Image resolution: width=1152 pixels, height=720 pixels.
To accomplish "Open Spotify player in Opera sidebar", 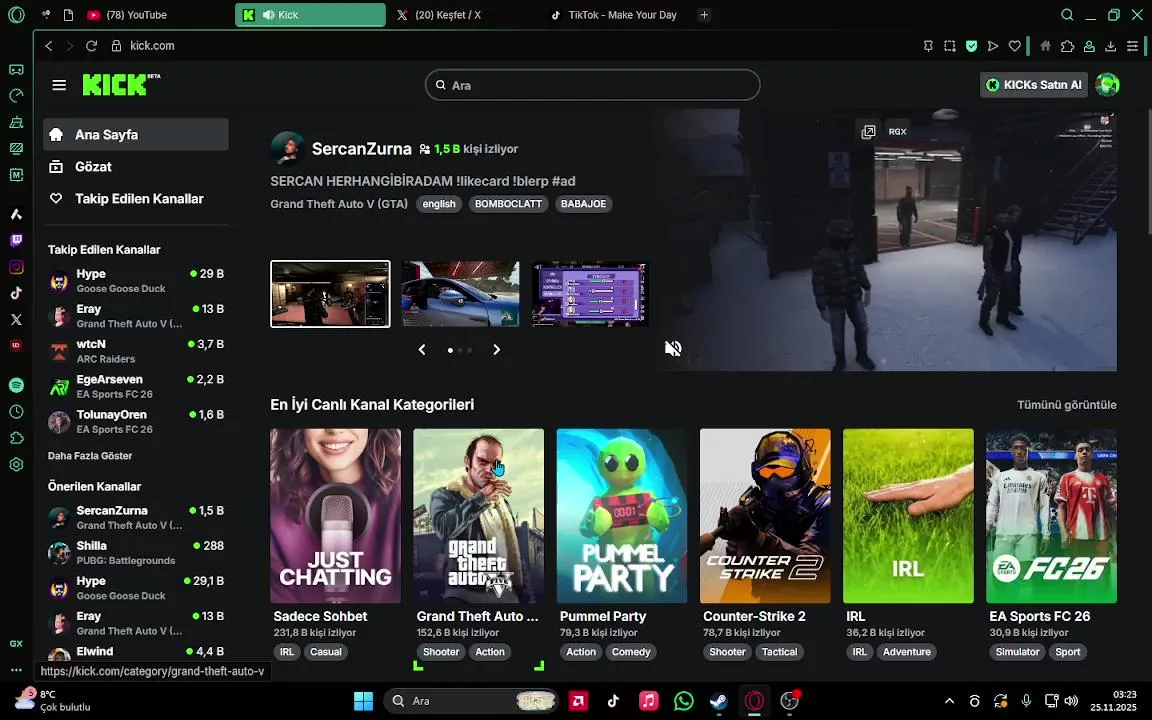I will [x=16, y=385].
